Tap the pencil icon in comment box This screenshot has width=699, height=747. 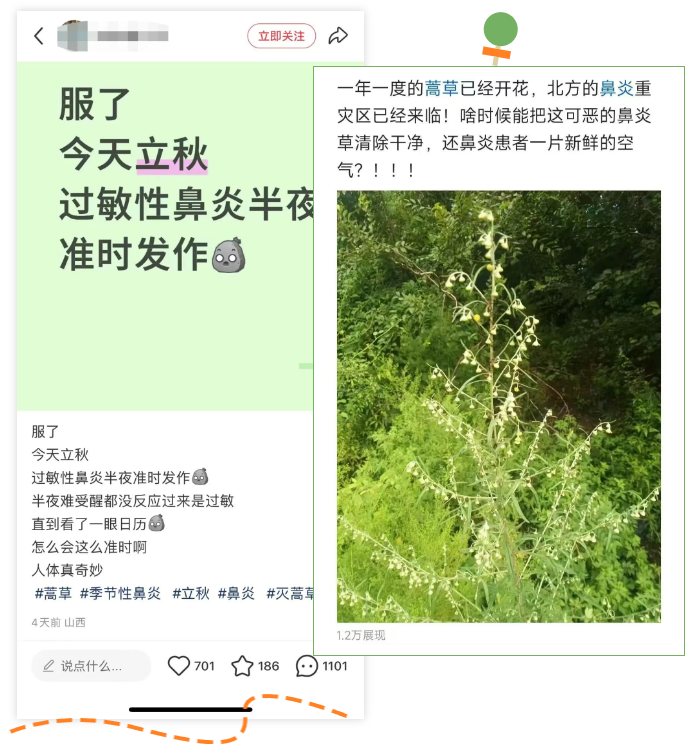click(x=48, y=666)
